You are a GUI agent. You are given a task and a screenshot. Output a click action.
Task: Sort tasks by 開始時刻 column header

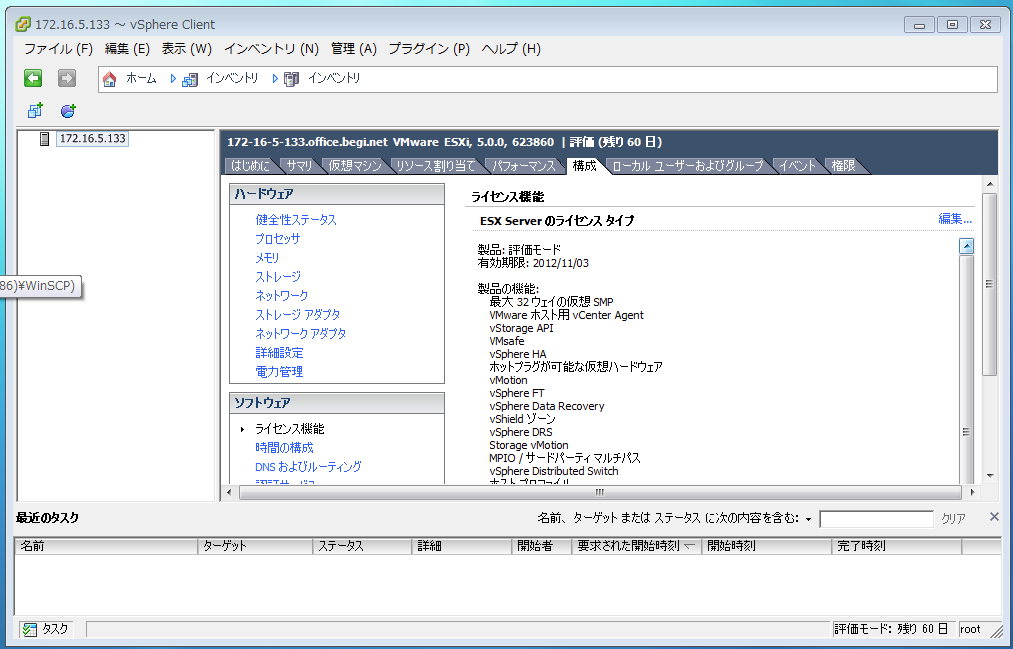767,546
